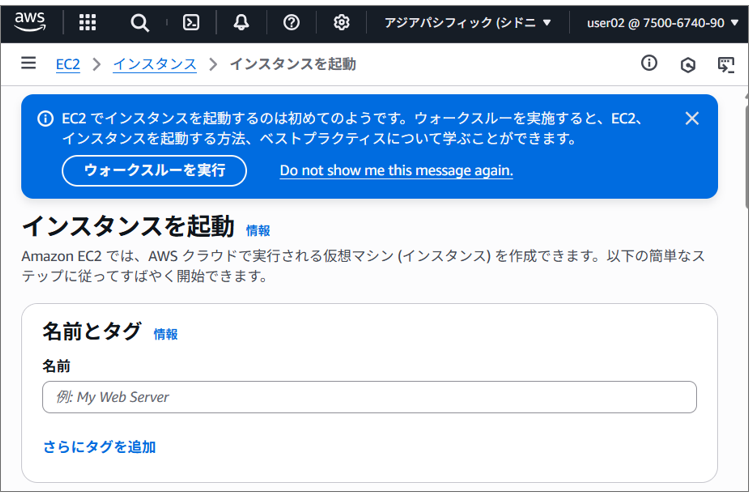Open the search magnifier icon
Image resolution: width=755 pixels, height=495 pixels.
coord(140,22)
